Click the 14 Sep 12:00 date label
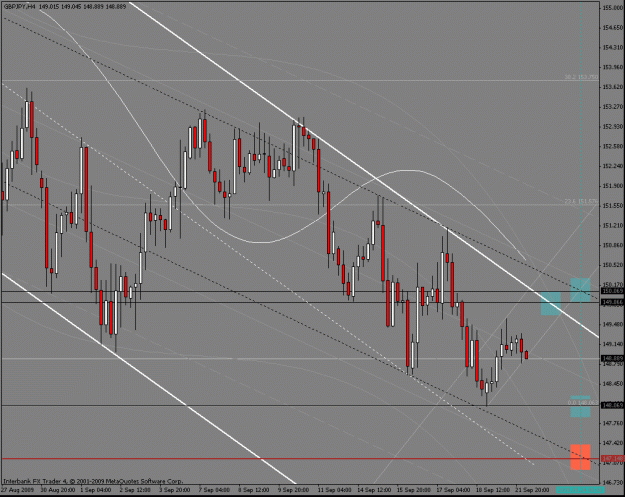 click(x=374, y=489)
